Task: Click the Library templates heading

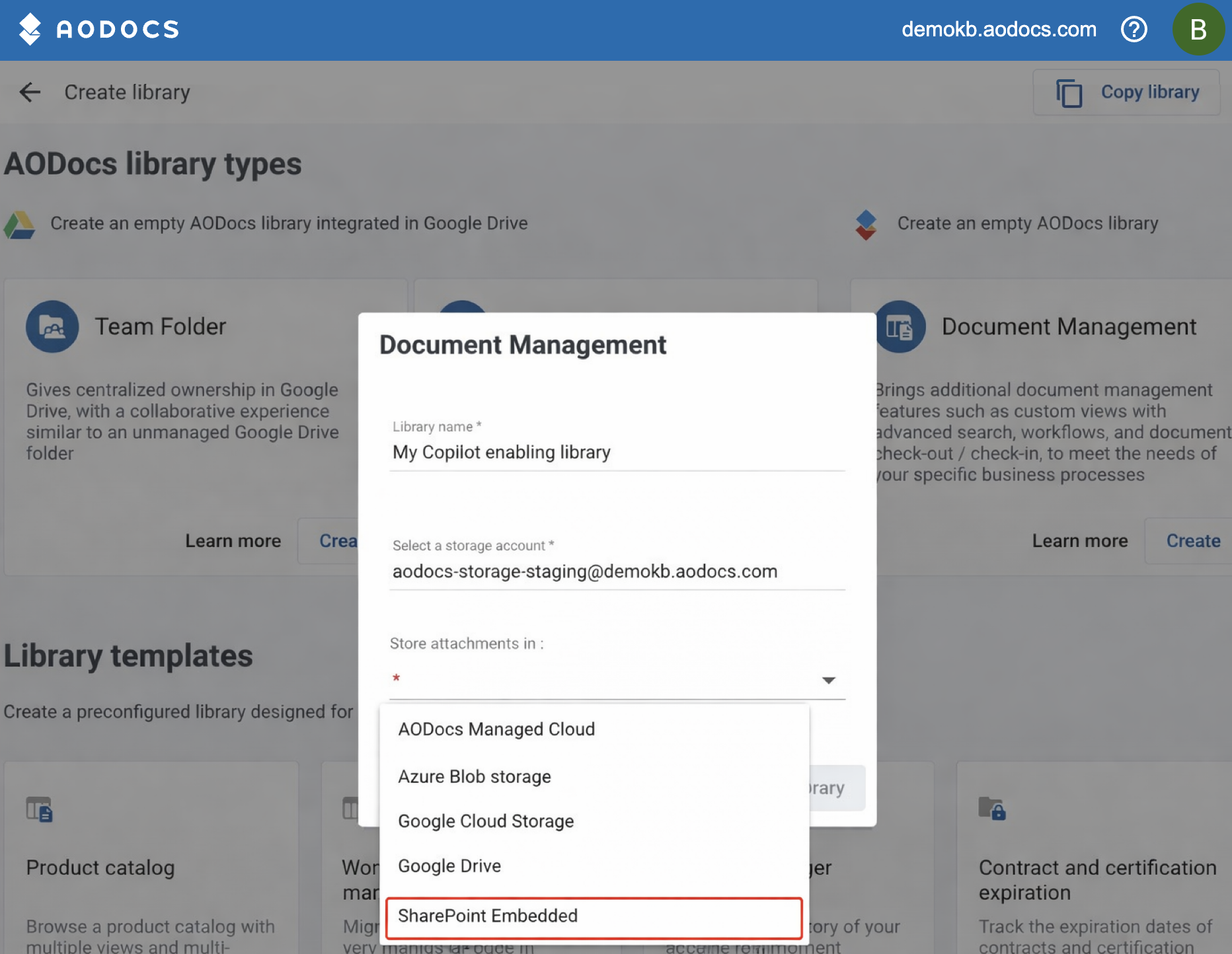Action: click(128, 656)
